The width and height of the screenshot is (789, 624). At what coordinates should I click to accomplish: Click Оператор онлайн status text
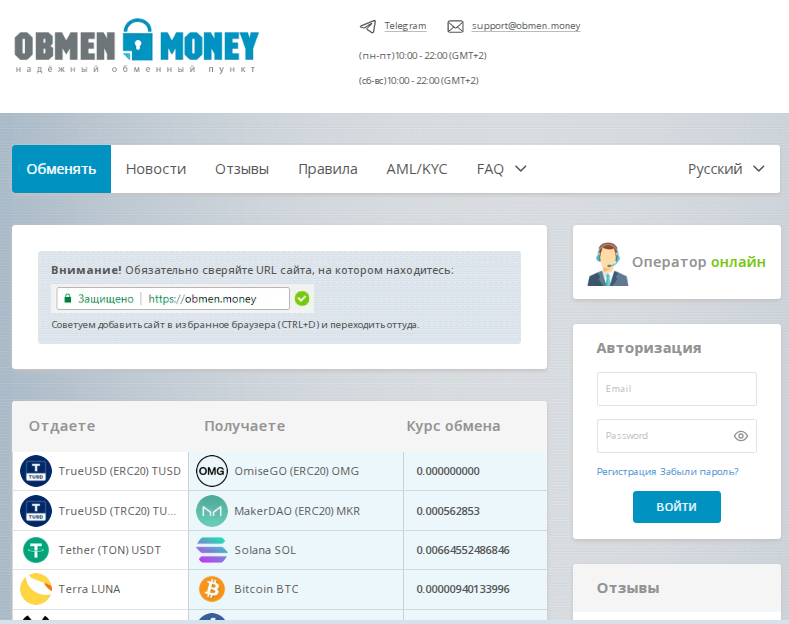(x=699, y=262)
